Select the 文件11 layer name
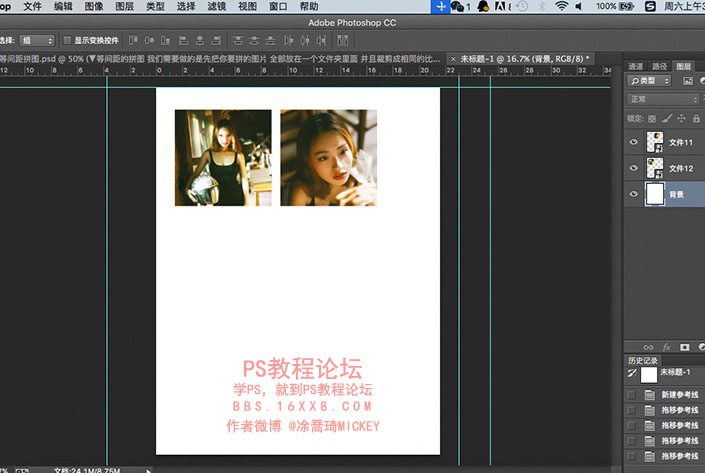 681,143
